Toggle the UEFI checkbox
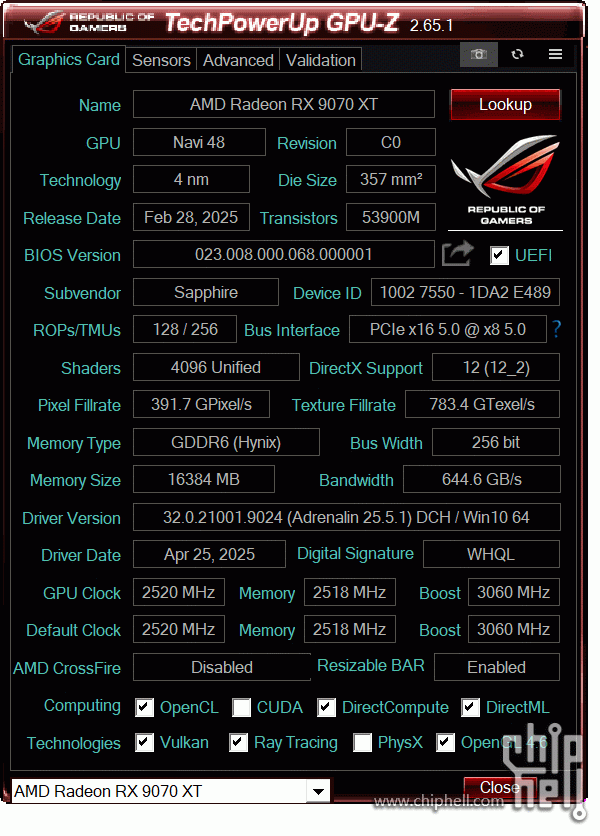Viewport: 600px width, 836px height. [499, 255]
